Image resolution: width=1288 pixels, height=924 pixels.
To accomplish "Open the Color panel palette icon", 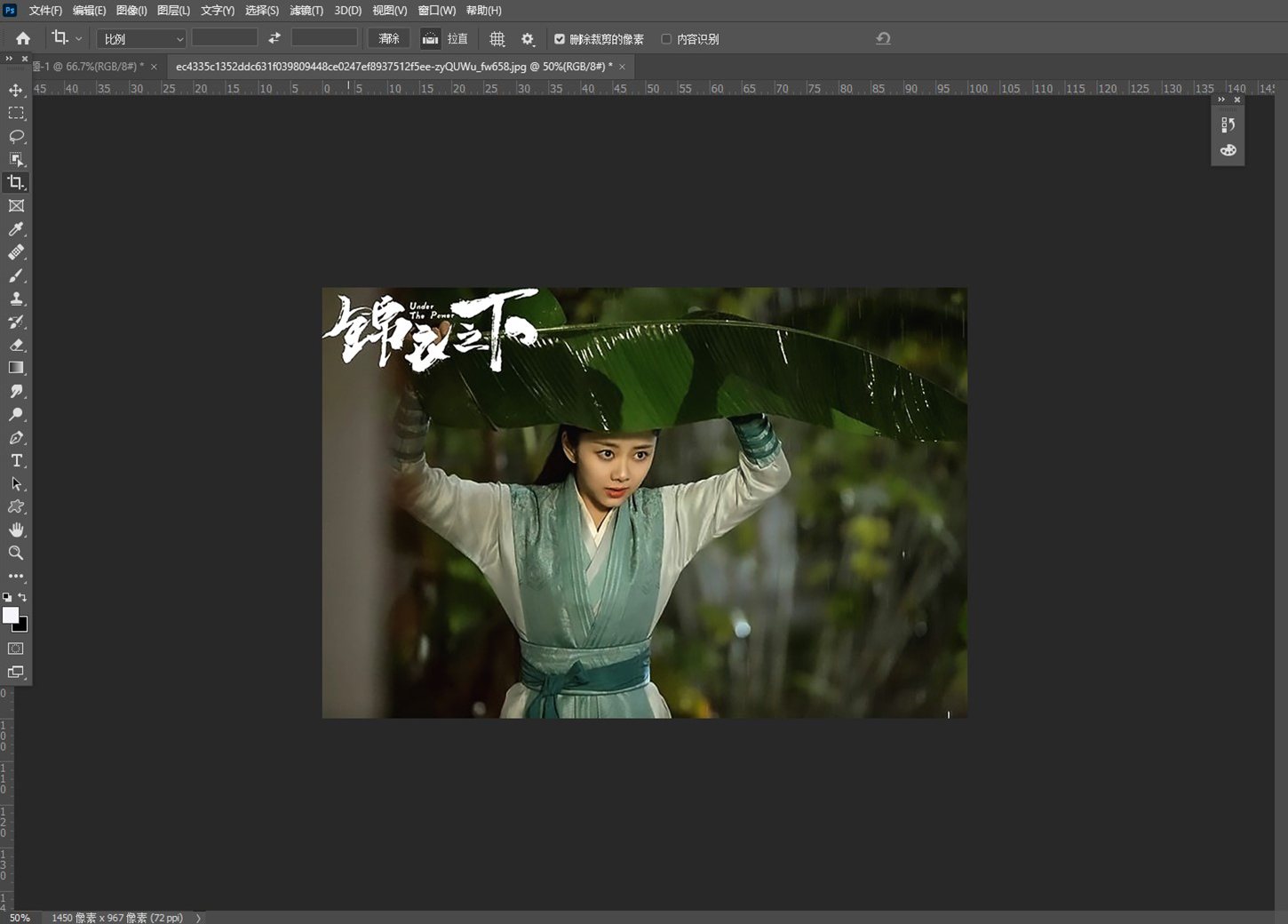I will 1228,150.
